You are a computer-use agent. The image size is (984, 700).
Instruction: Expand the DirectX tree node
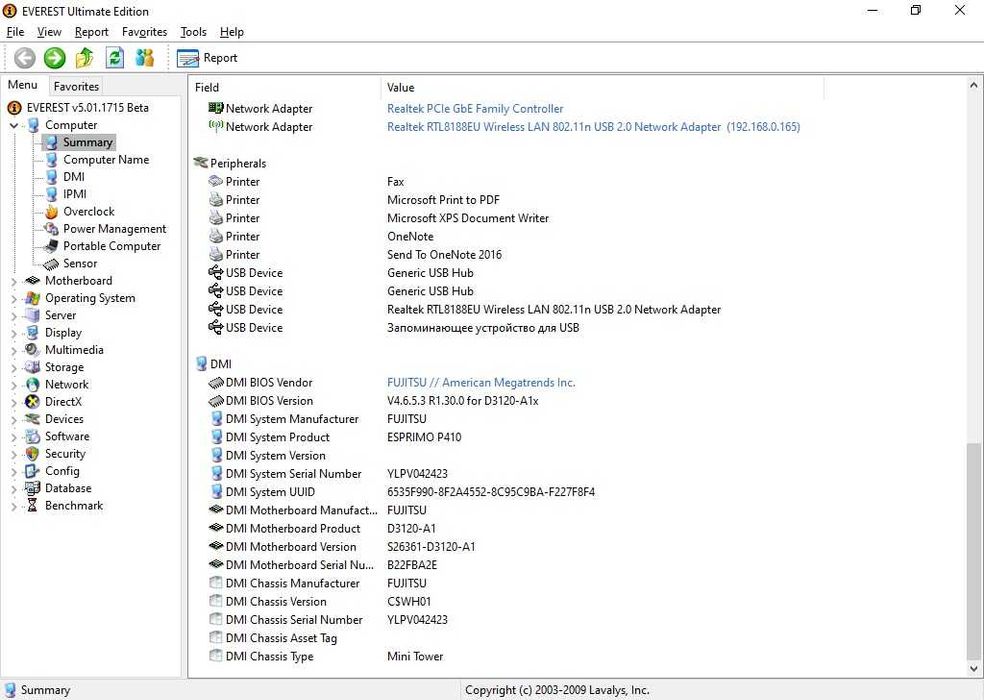tap(14, 402)
